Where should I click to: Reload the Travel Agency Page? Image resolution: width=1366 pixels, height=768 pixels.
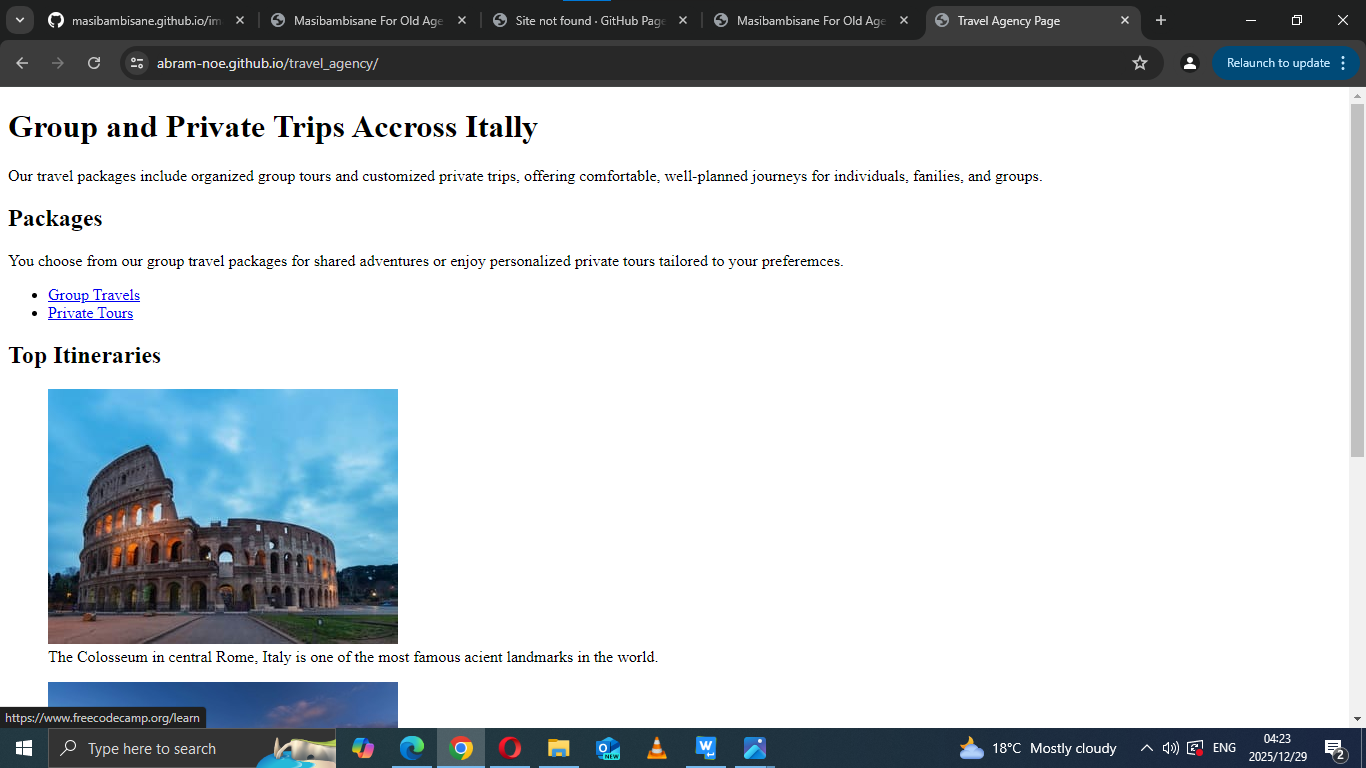pos(93,62)
